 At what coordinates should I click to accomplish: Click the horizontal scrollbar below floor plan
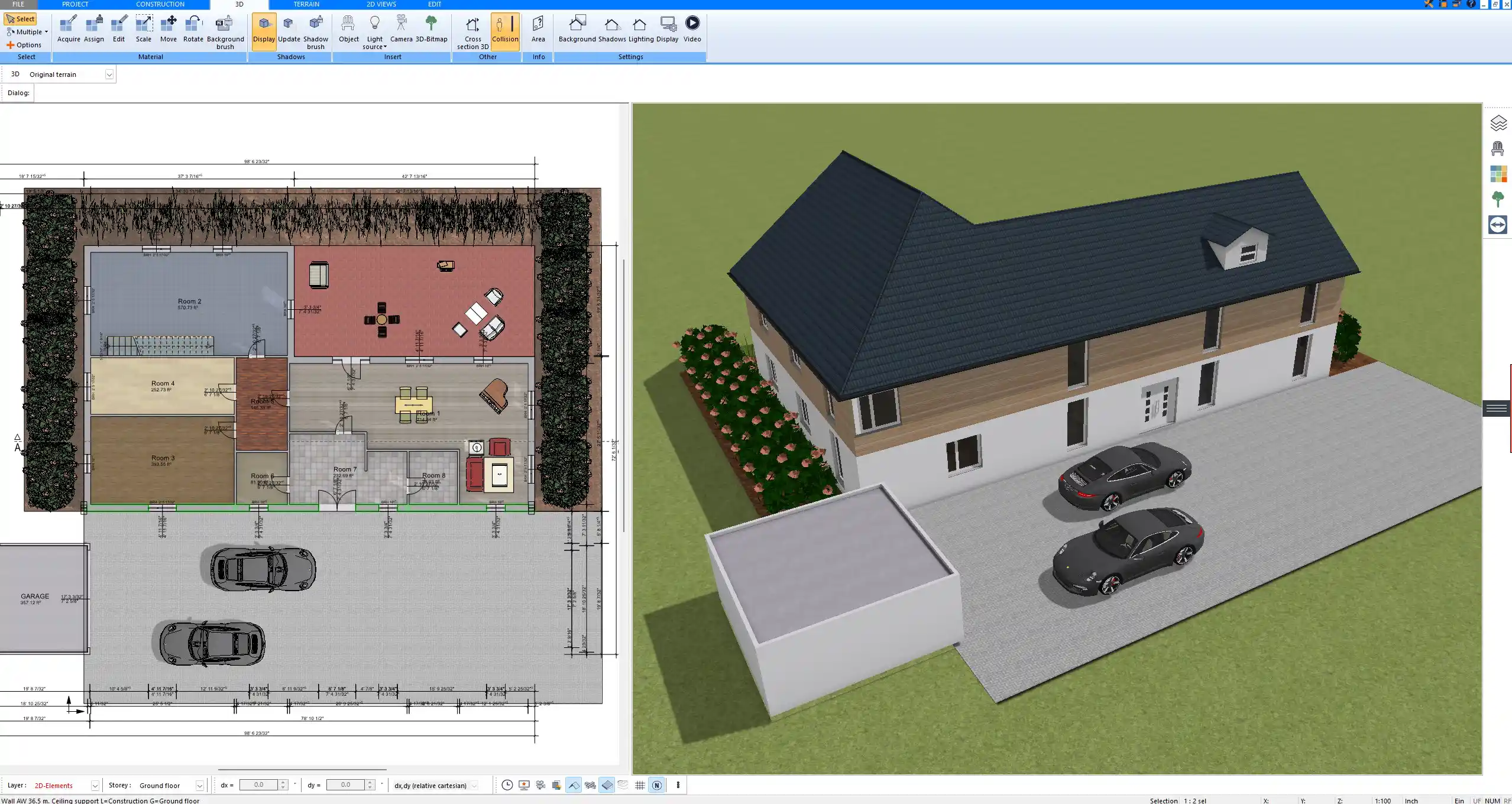302,770
